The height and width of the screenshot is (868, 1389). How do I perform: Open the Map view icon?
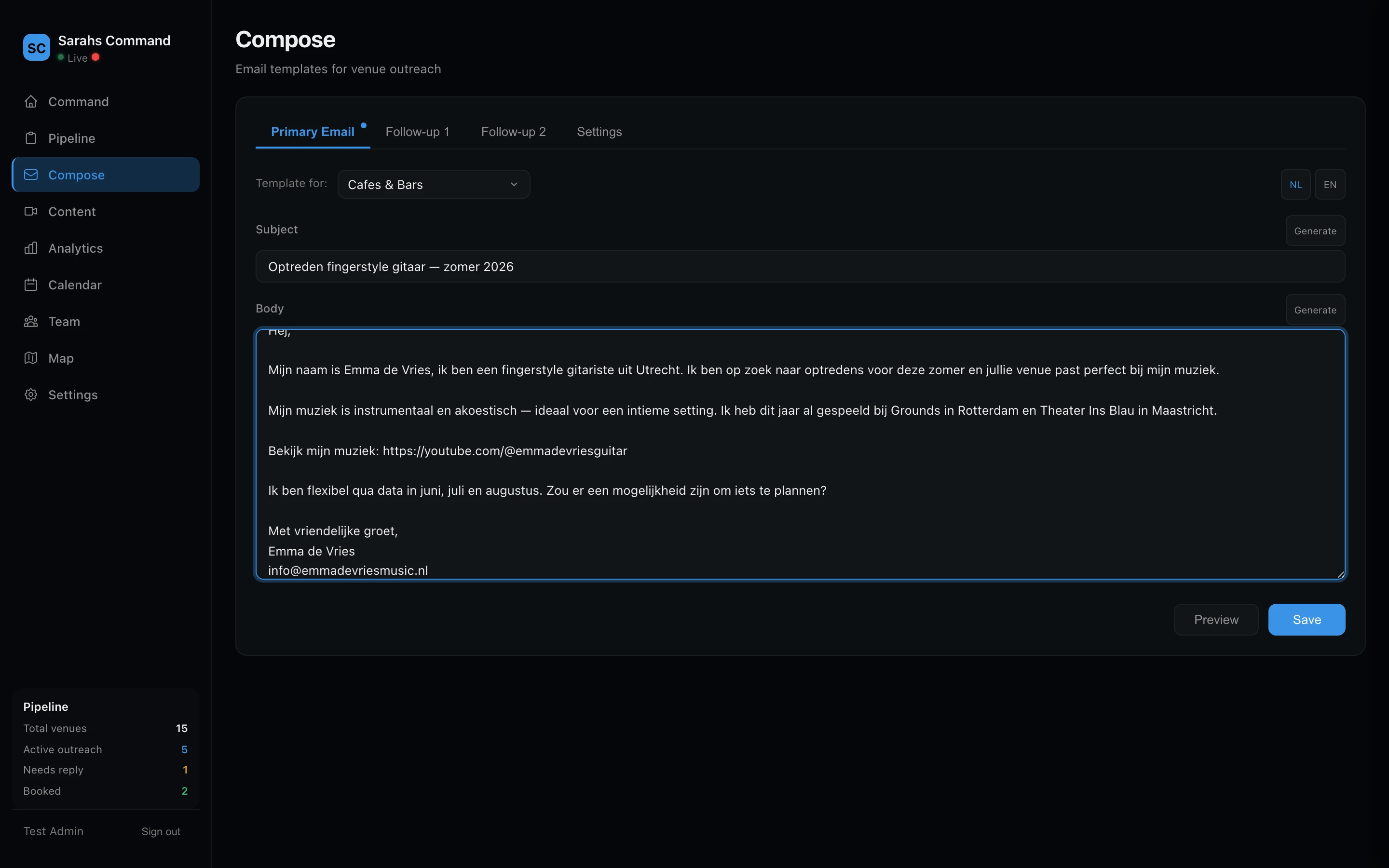tap(31, 358)
